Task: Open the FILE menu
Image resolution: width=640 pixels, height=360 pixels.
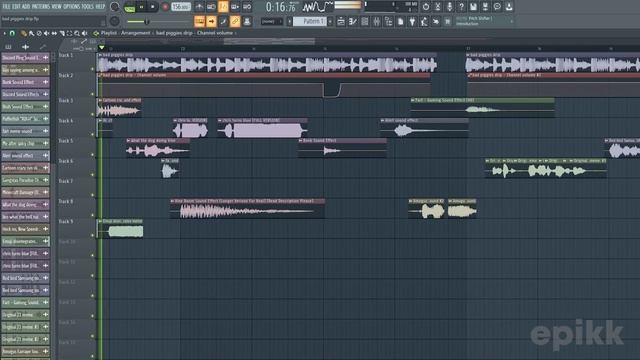Action: (6, 7)
